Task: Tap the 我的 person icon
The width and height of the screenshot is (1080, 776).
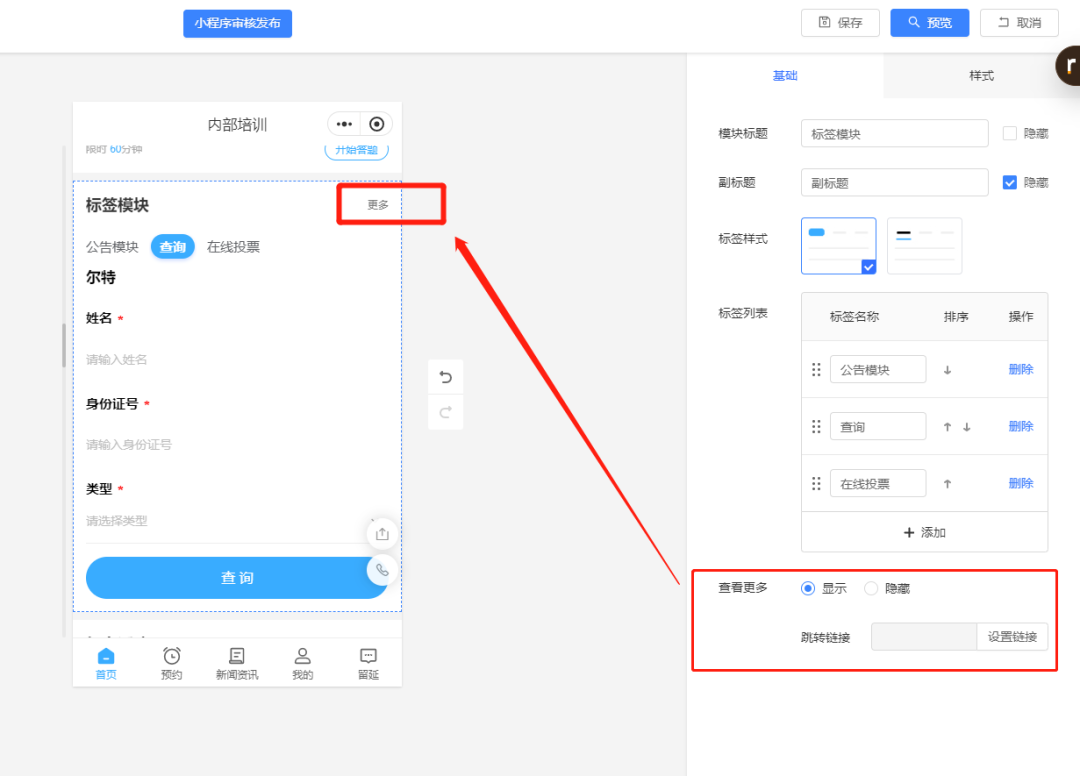Action: [x=302, y=655]
